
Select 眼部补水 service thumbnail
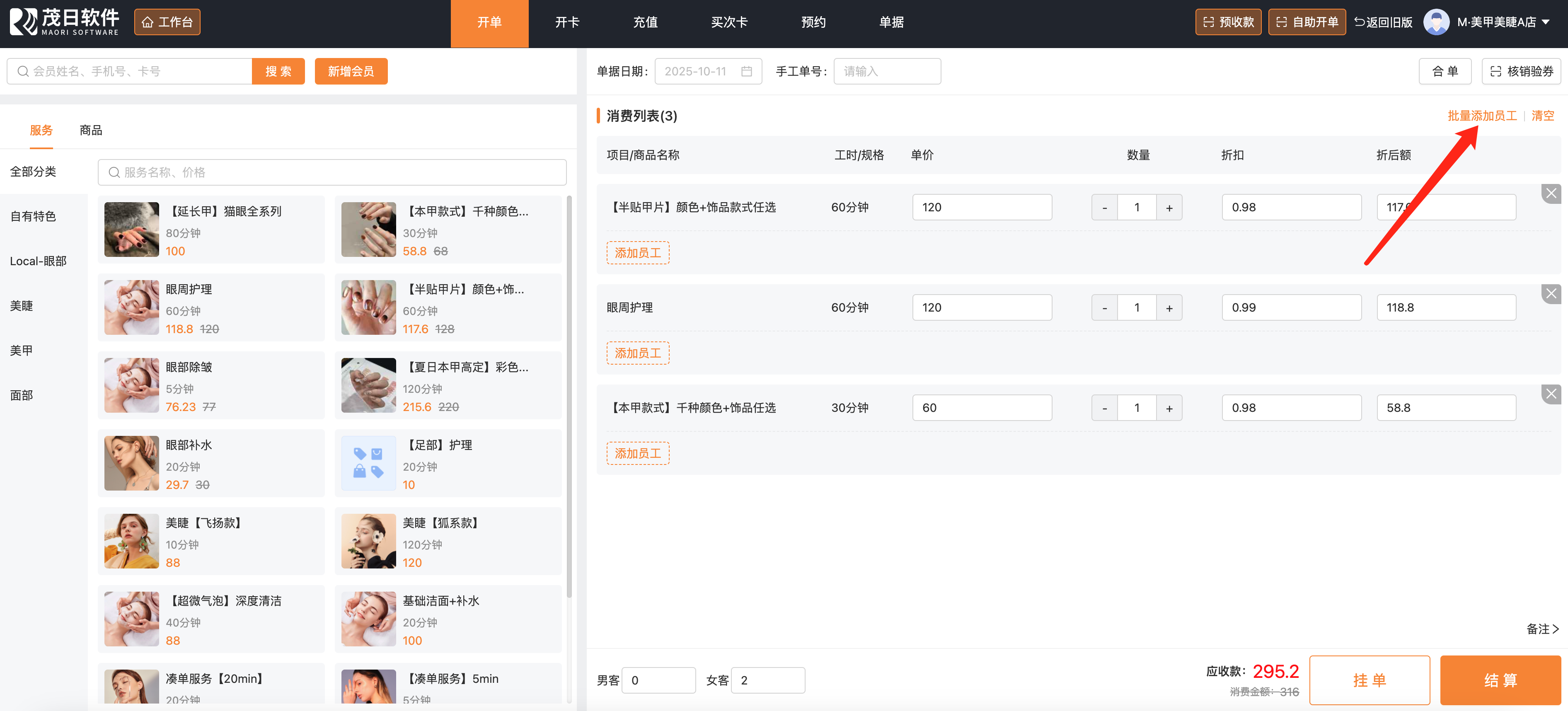tap(131, 463)
